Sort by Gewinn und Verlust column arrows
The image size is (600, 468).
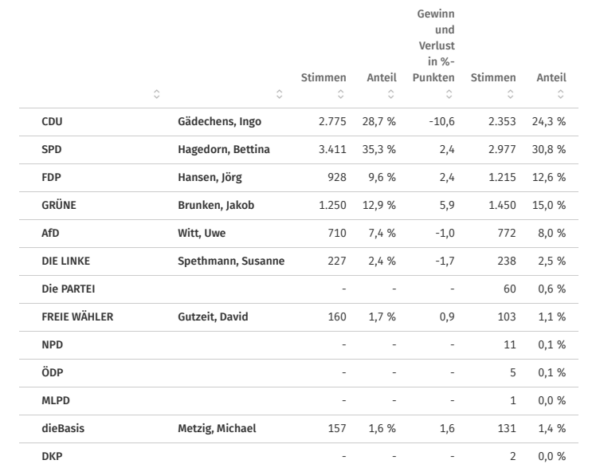pos(449,94)
